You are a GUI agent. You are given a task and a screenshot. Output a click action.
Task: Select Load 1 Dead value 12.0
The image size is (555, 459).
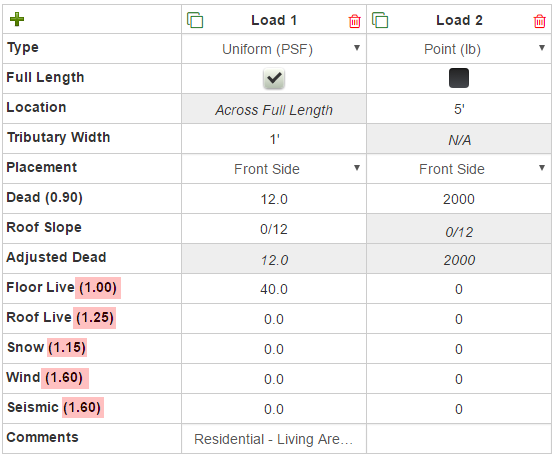click(x=274, y=199)
